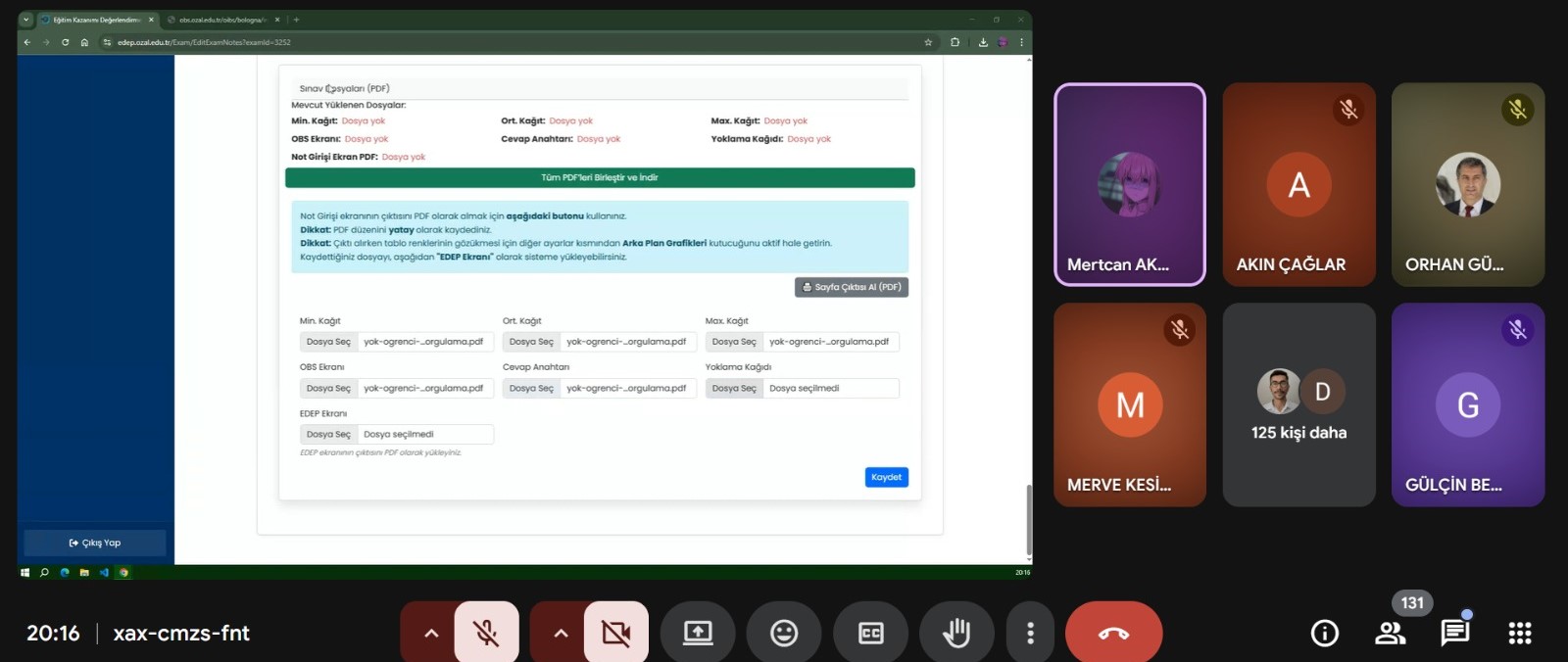Click the present screen icon

coord(698,633)
